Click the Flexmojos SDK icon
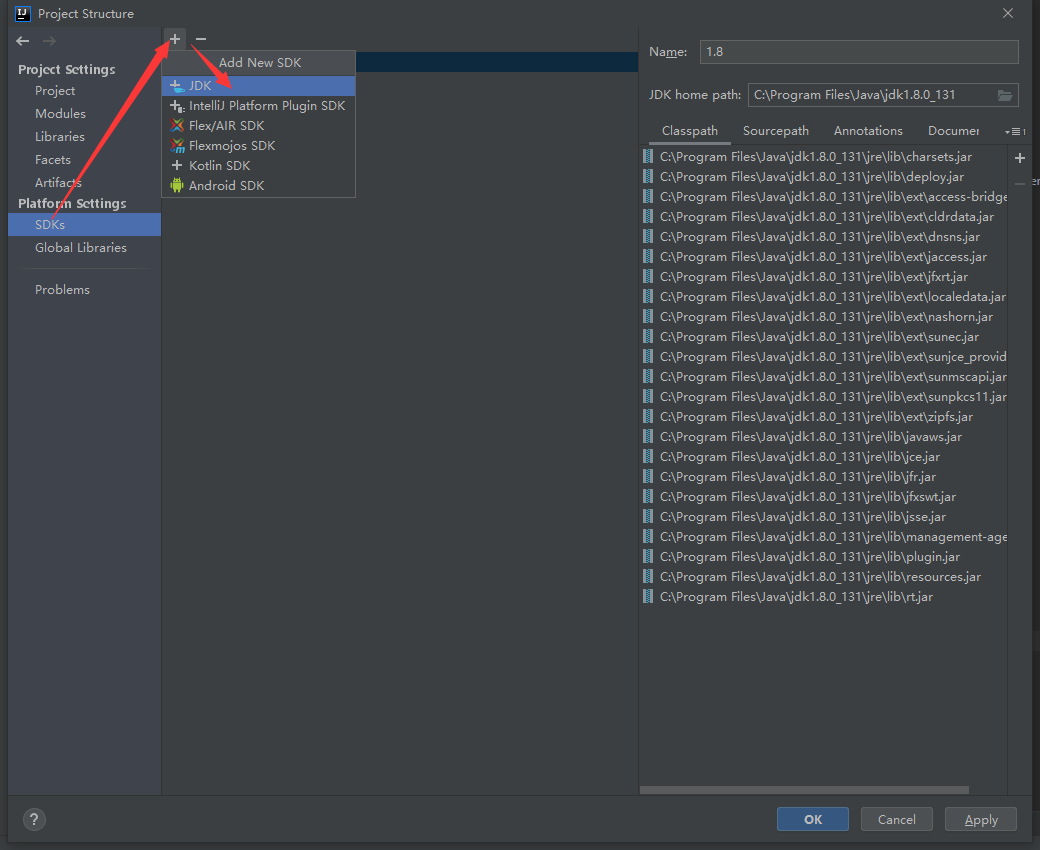Screen dimensions: 1040x850 [177, 146]
